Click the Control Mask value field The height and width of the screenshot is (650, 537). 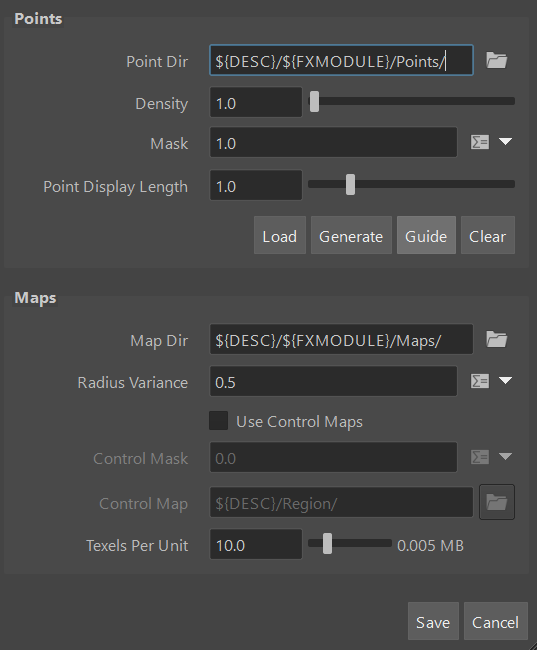coord(333,457)
